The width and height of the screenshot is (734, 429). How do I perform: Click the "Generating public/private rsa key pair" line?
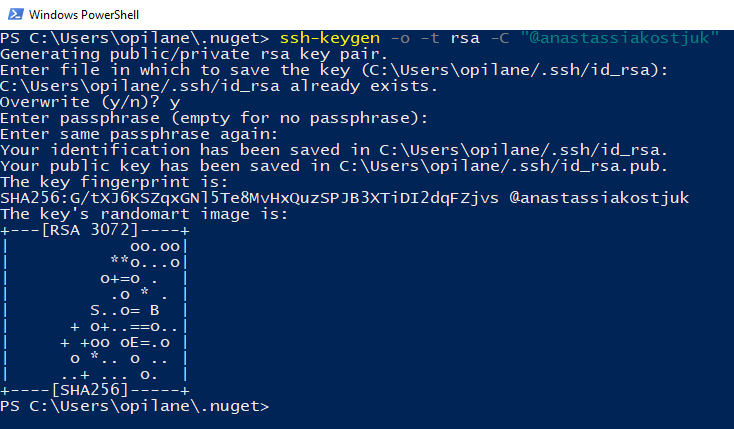coord(194,54)
